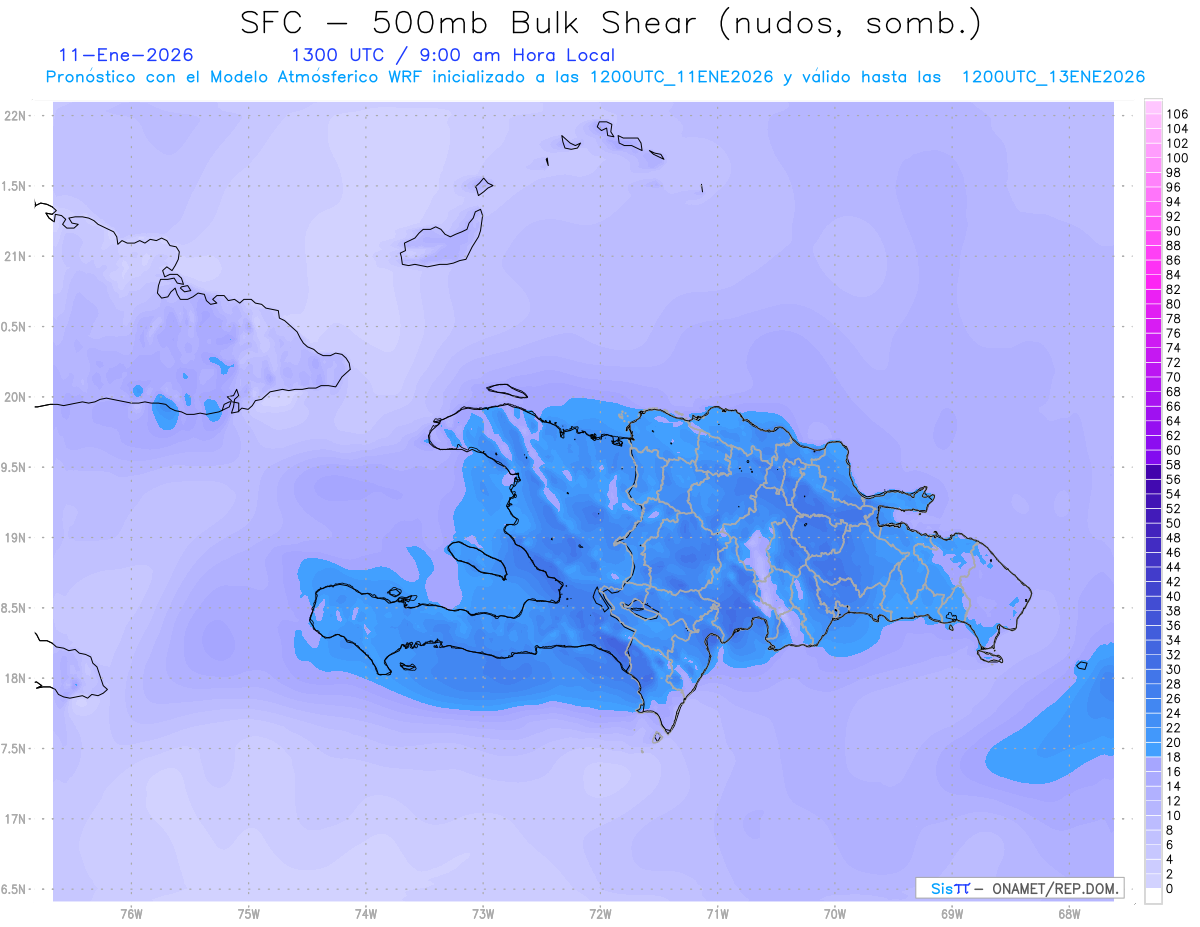Click the "106" value on color scale
Screen dimensions: 1200x927
pos(1177,115)
